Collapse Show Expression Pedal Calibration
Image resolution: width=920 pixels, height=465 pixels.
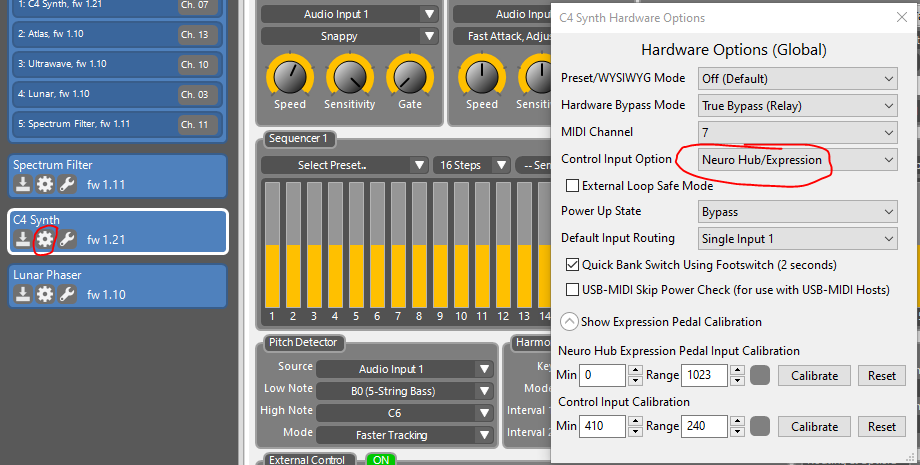[569, 322]
